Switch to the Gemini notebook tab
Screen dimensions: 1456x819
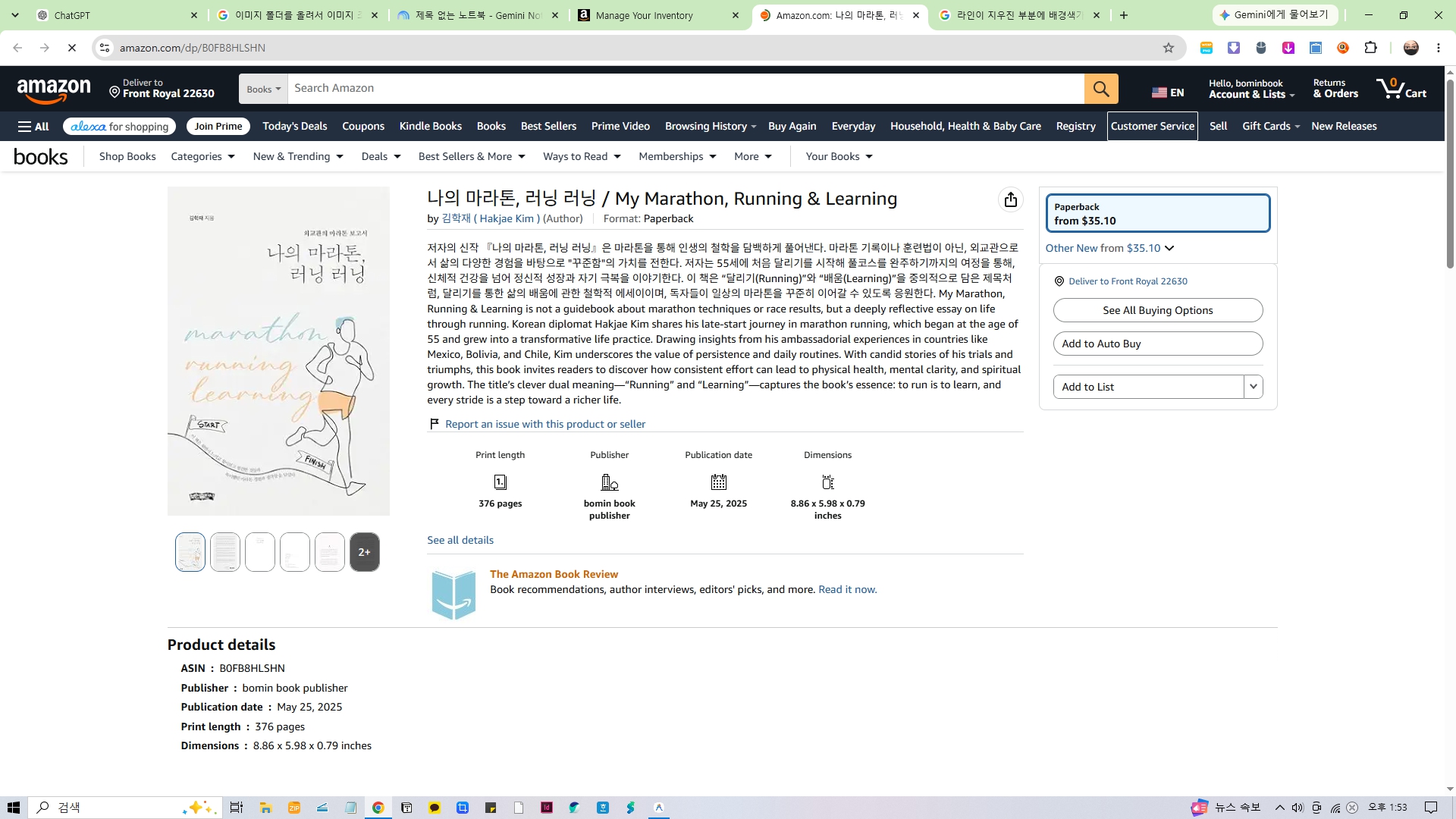coord(479,15)
